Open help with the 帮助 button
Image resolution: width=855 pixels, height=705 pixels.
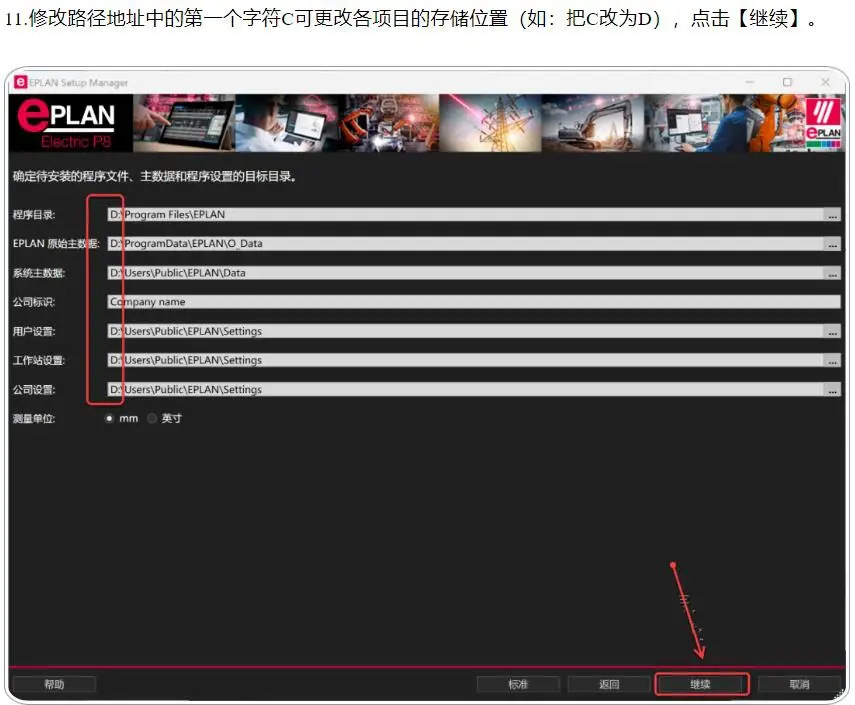[54, 684]
